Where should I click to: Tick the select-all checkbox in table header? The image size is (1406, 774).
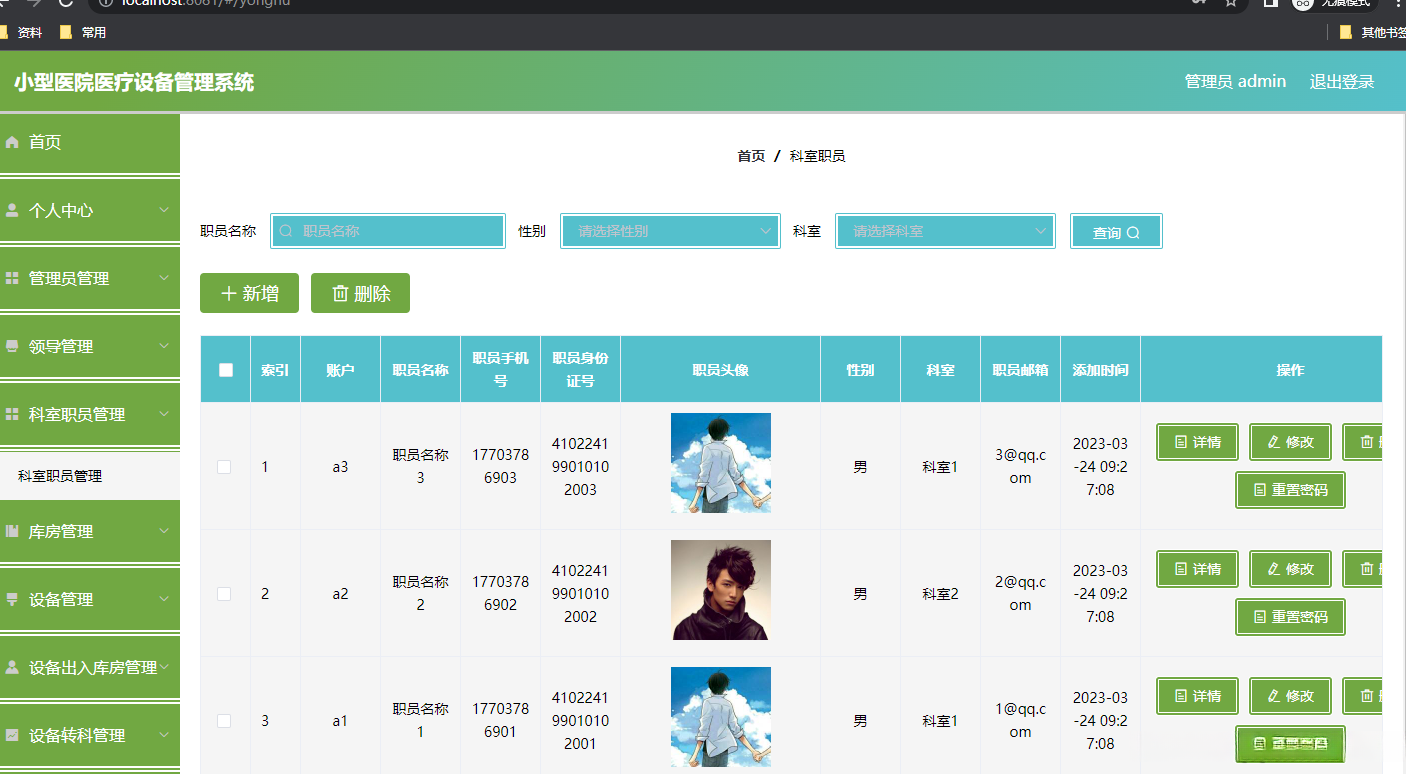[226, 370]
